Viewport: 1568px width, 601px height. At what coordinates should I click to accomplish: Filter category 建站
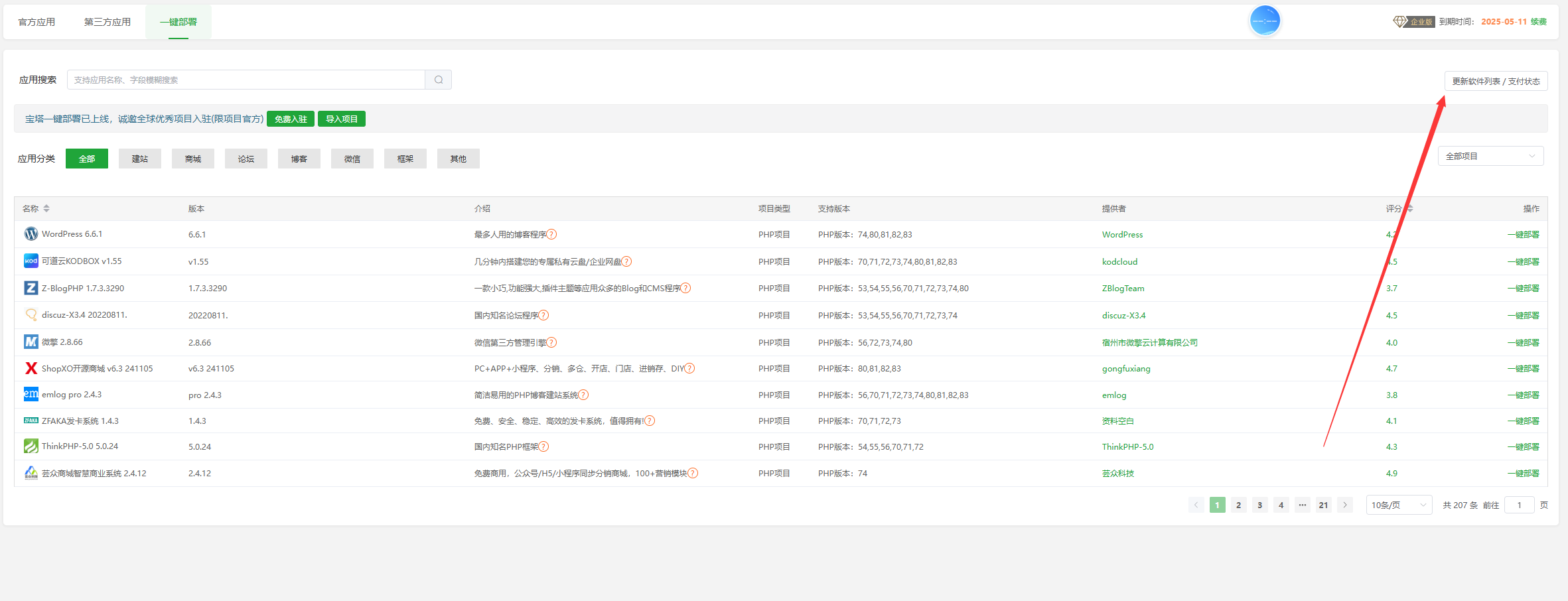(140, 159)
